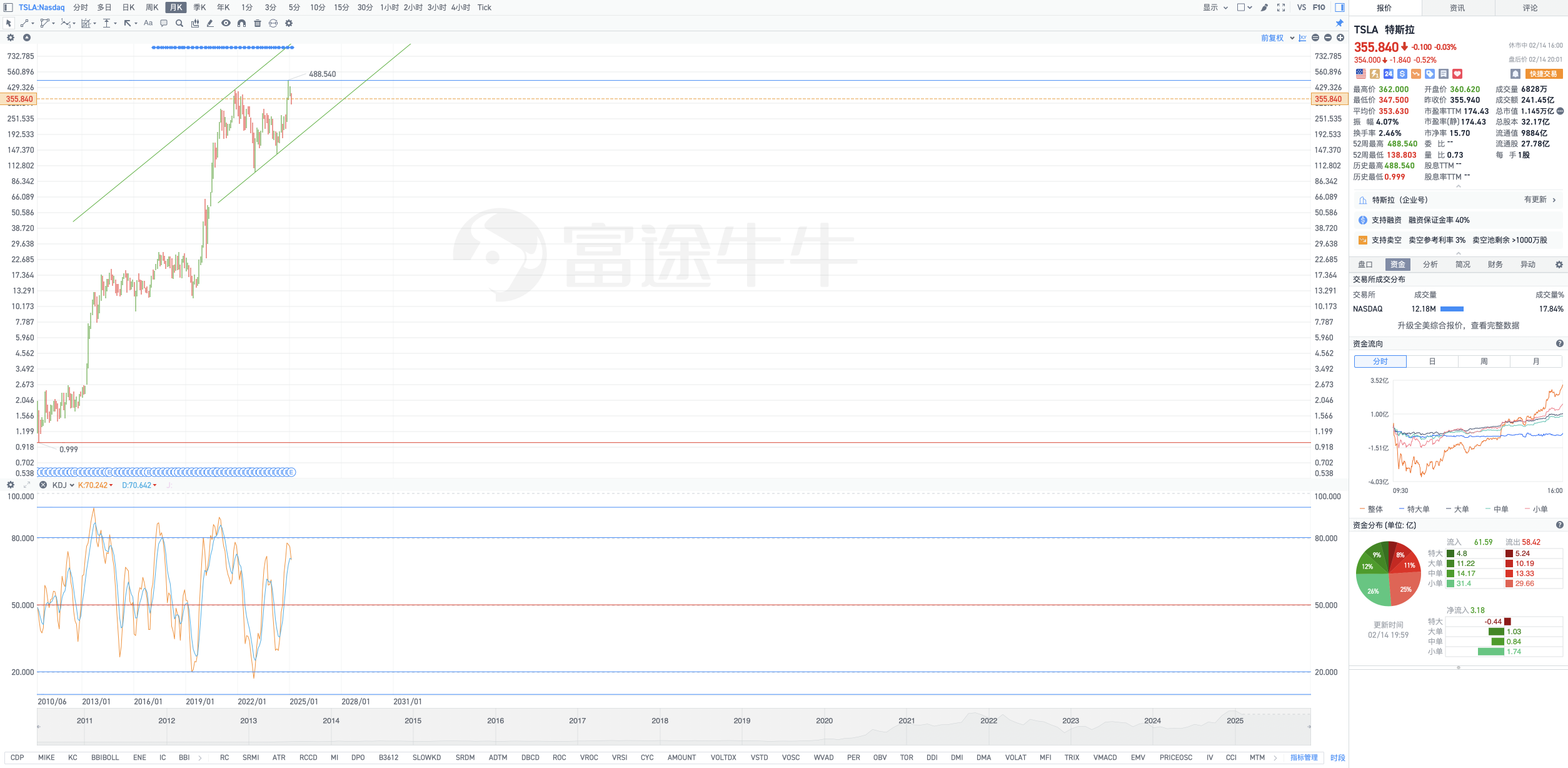The width and height of the screenshot is (1568, 768).
Task: Open main chart settings gear
Action: (11, 38)
